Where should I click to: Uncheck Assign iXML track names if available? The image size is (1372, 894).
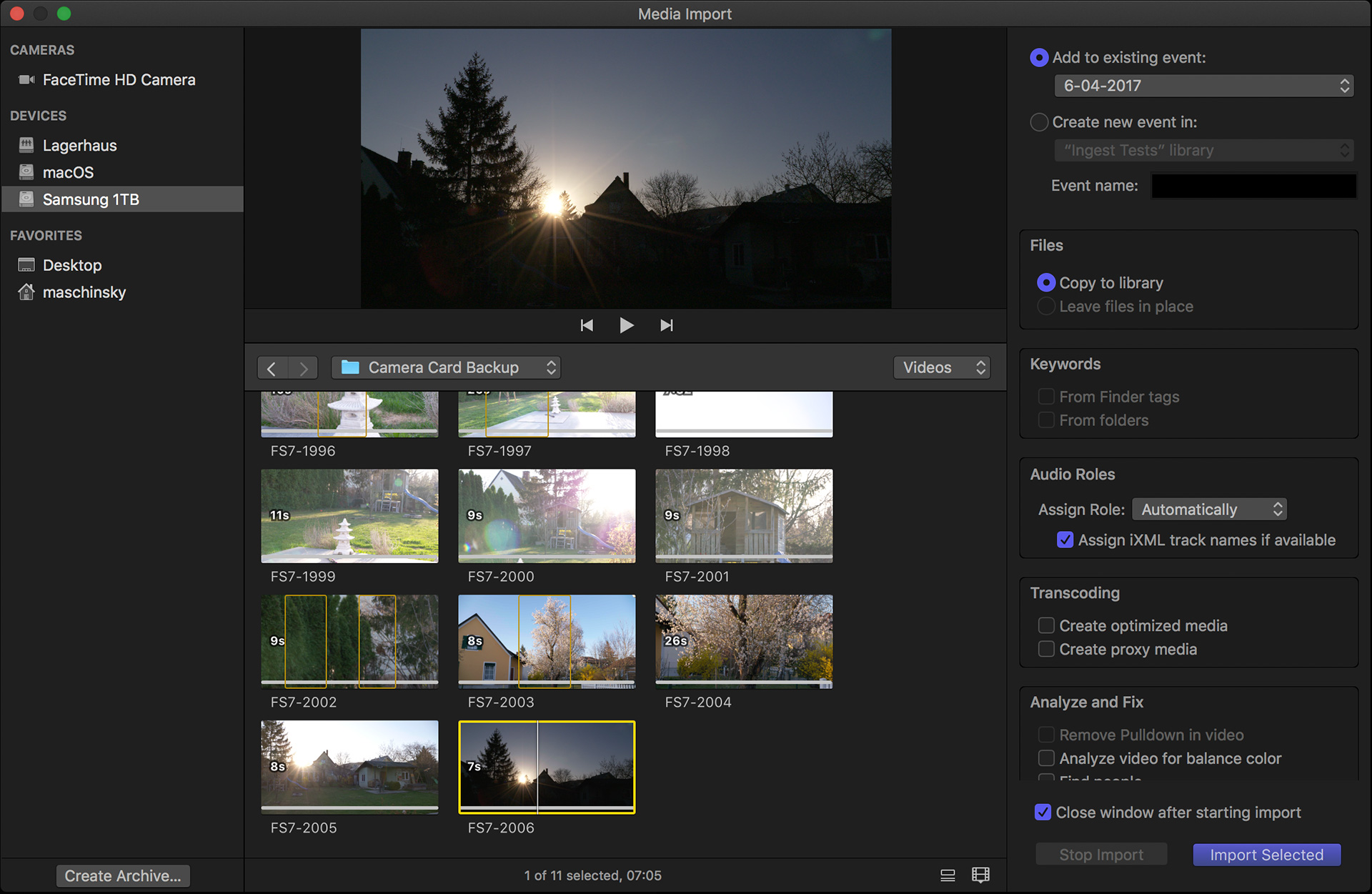pos(1065,540)
